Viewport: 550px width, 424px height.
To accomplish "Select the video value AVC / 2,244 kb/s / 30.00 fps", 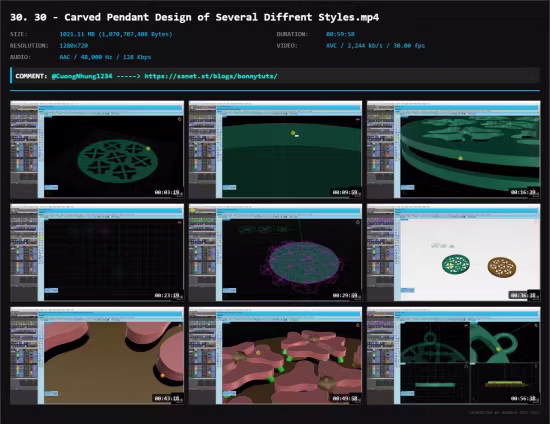I will pos(375,46).
